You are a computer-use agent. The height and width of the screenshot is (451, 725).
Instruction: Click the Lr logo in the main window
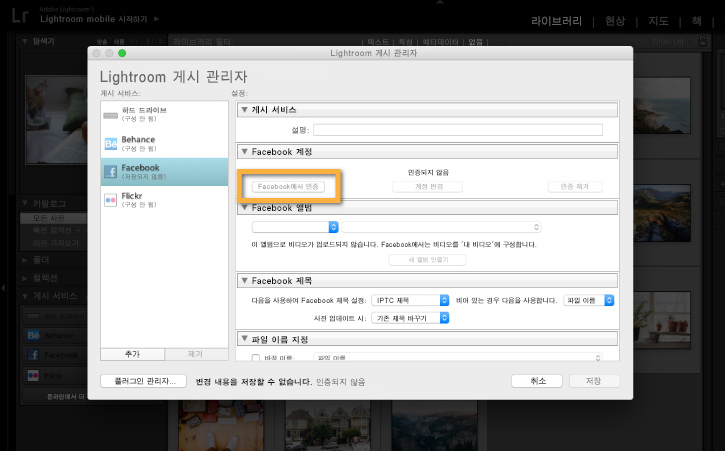pos(20,15)
